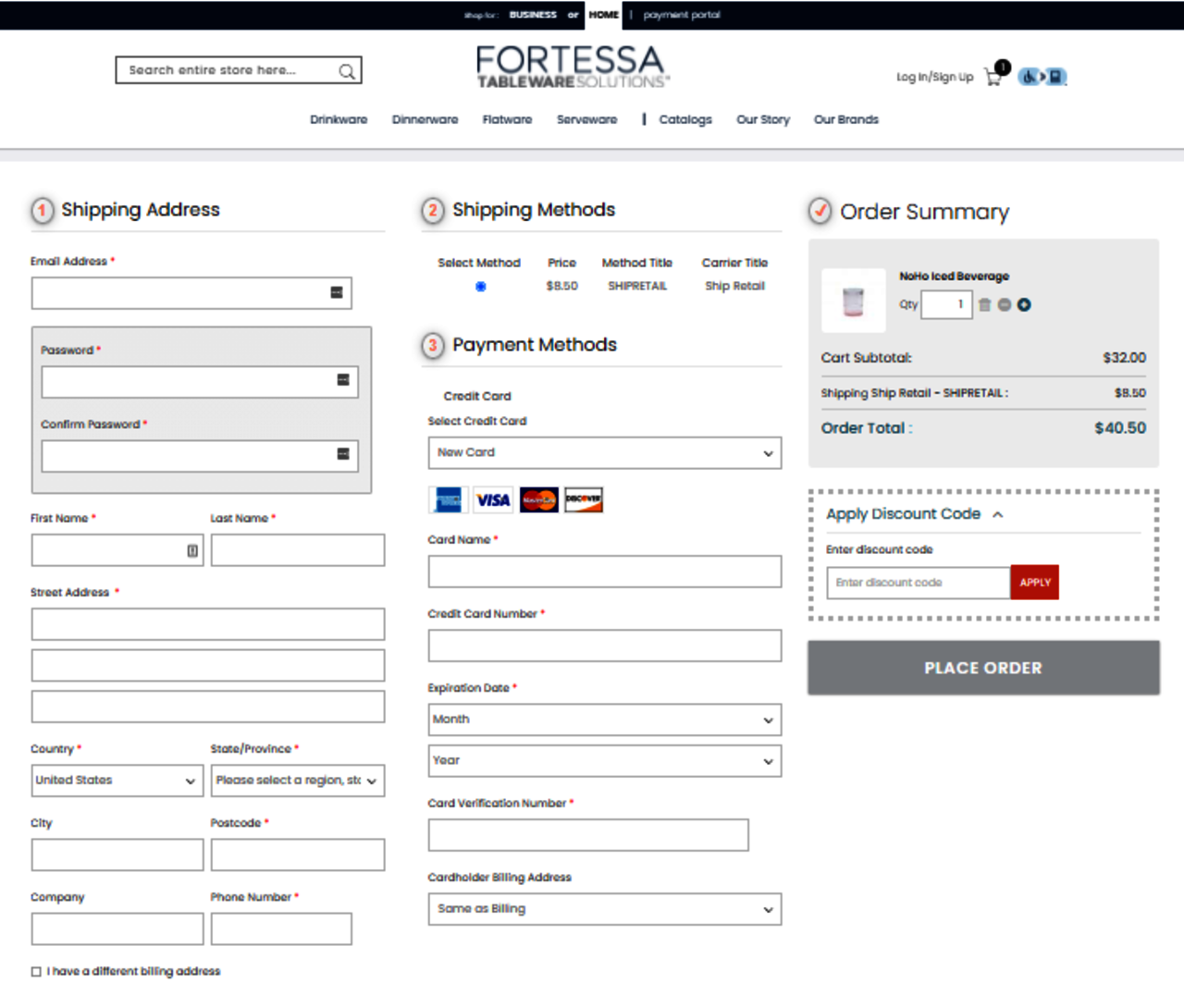The width and height of the screenshot is (1184, 1008).
Task: Open the Flatware menu
Action: tap(507, 120)
